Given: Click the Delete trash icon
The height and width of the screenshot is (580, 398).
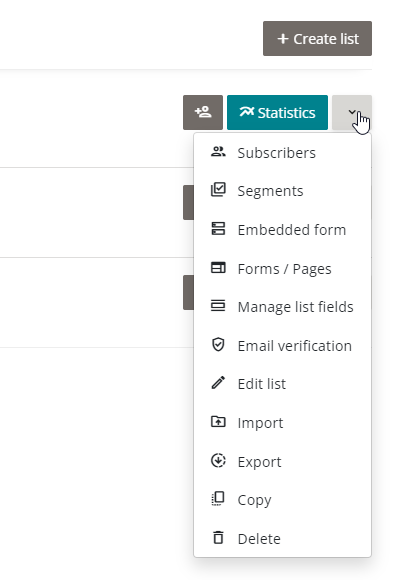Looking at the screenshot, I should pos(218,537).
